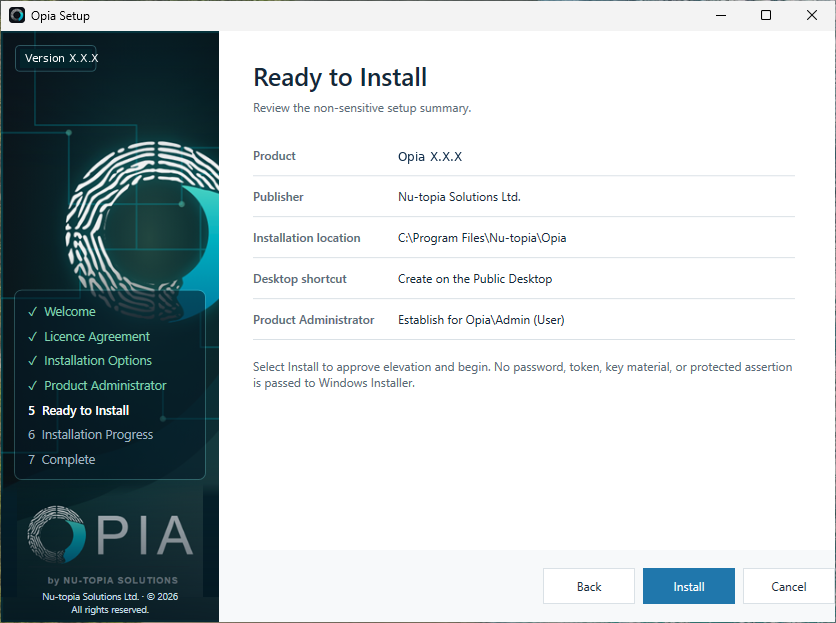Image resolution: width=836 pixels, height=623 pixels.
Task: Select the Welcome step in sidebar
Action: point(70,312)
